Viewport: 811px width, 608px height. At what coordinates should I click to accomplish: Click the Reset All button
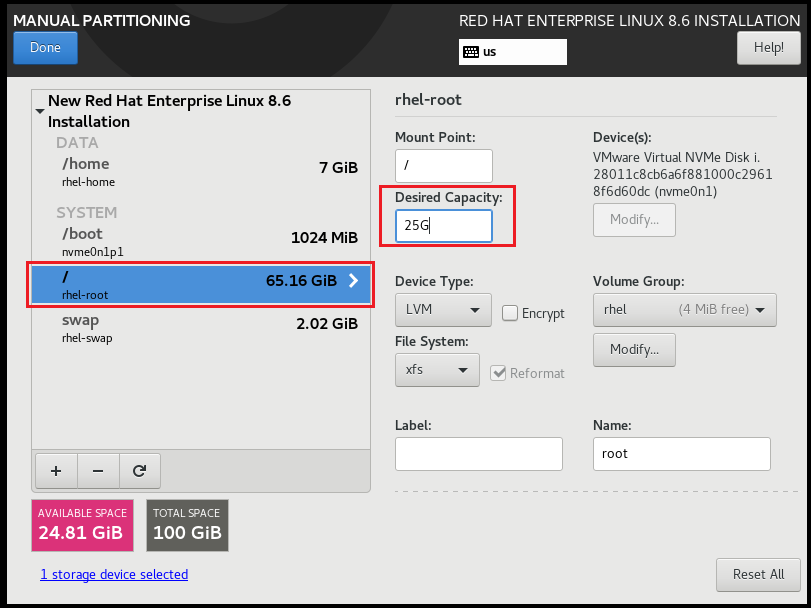[x=758, y=574]
